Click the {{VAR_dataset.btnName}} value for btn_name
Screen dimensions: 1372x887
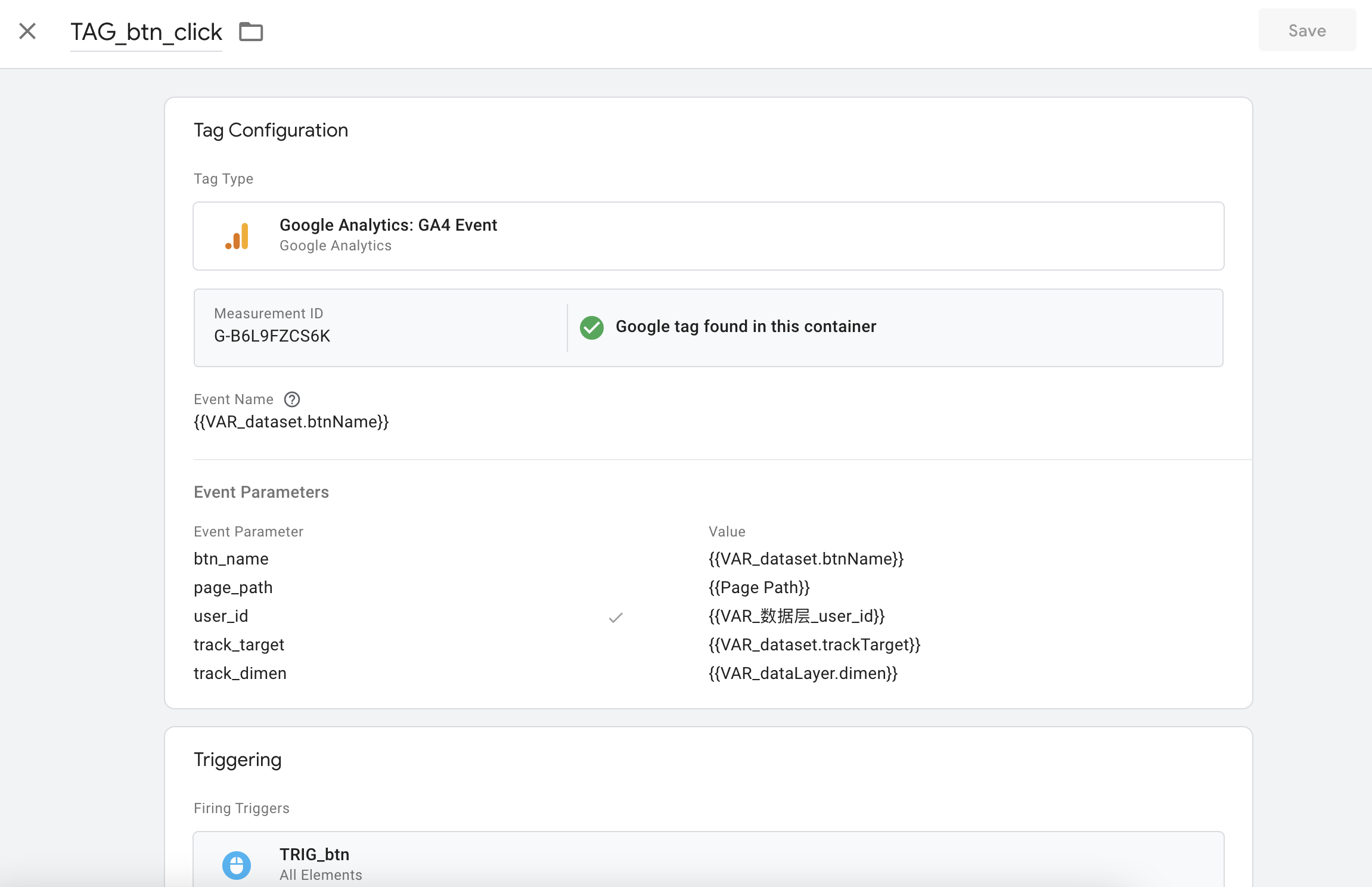(x=806, y=559)
